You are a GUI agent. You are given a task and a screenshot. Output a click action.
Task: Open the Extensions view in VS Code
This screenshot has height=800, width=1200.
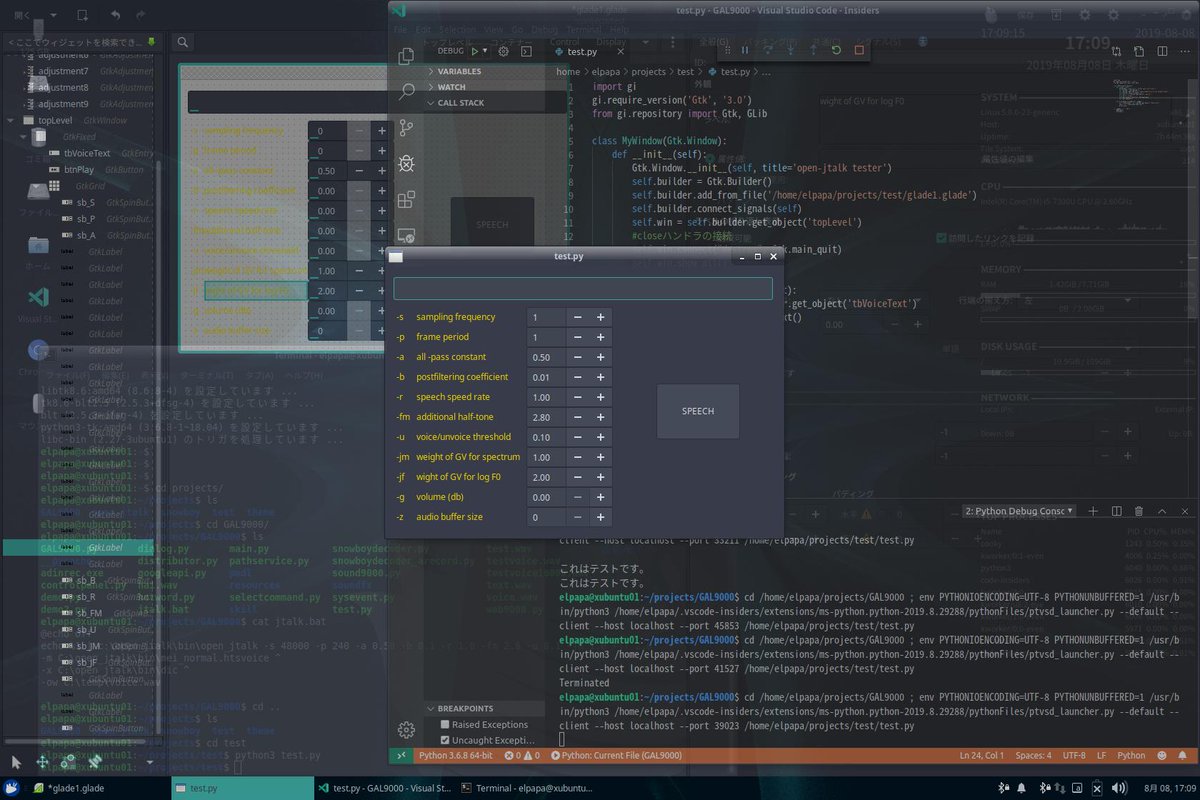[x=406, y=199]
